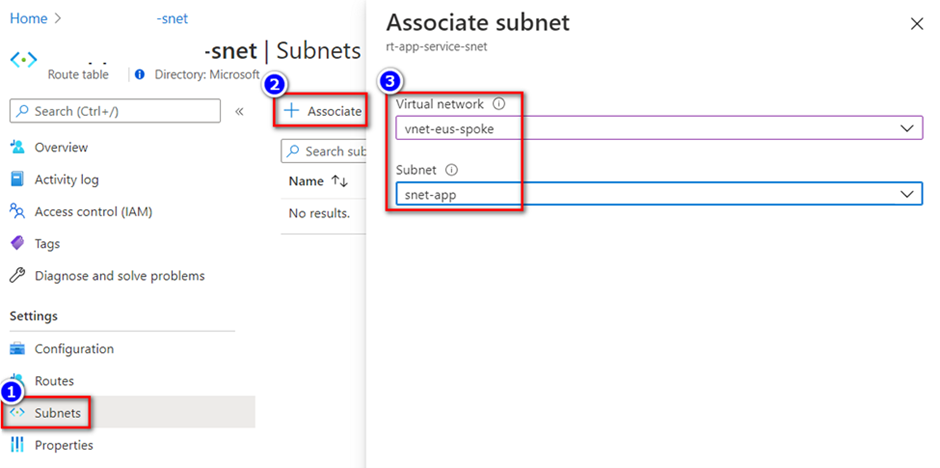
Task: Go to the Home breadcrumb link
Action: [x=28, y=18]
